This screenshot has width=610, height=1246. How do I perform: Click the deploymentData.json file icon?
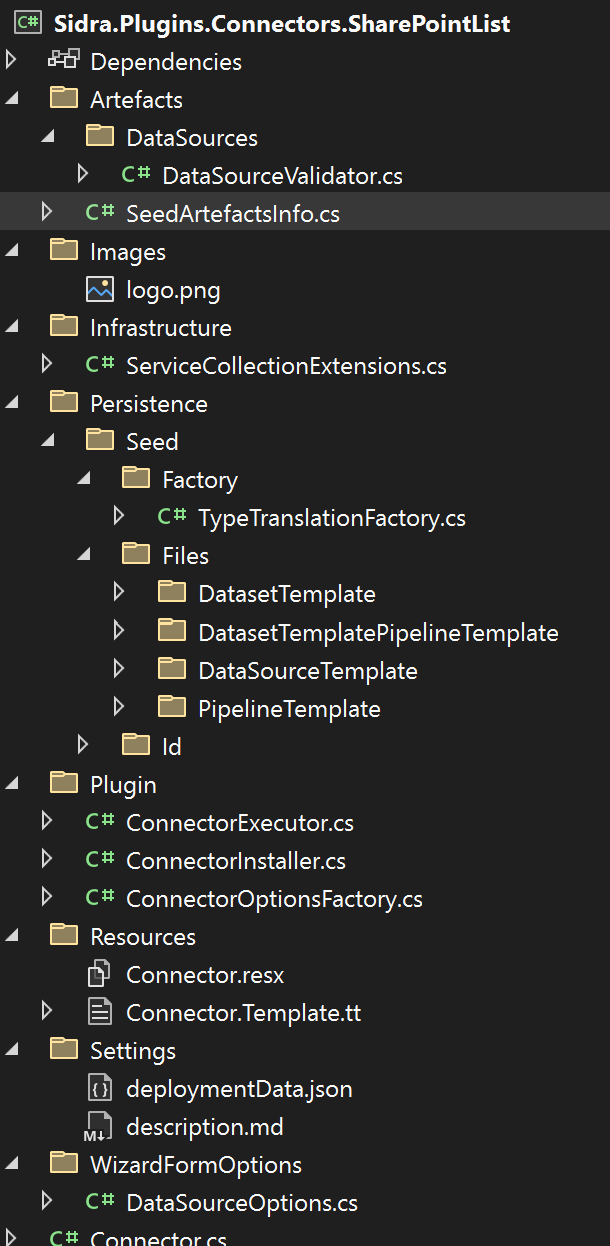click(100, 1089)
